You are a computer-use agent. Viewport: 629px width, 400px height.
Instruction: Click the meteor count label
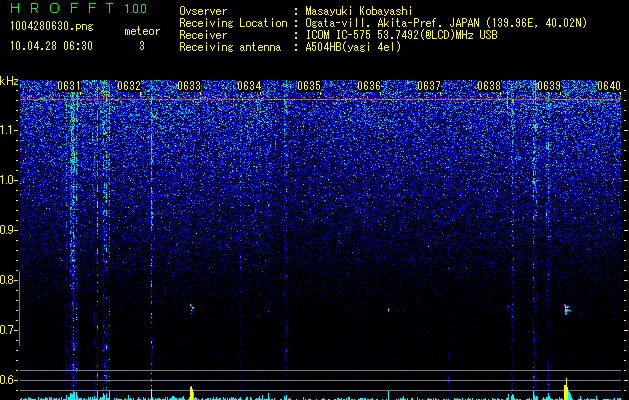142,31
